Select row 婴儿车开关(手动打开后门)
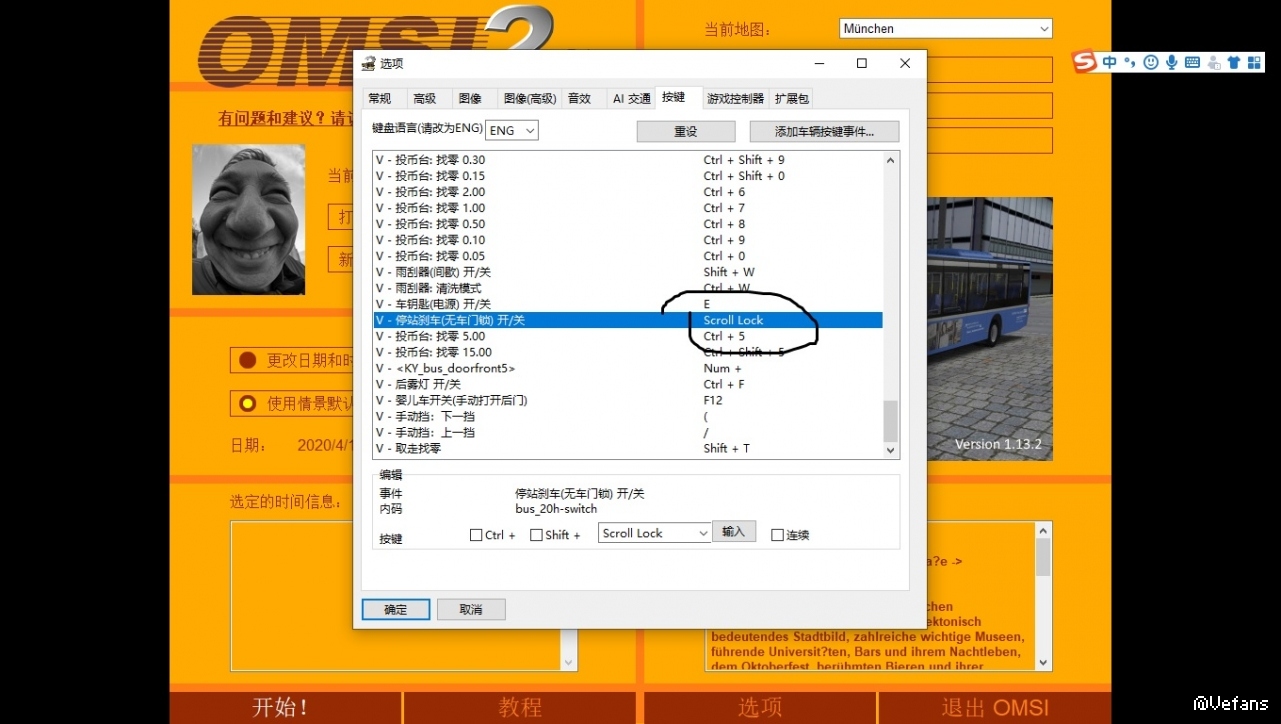 [628, 400]
